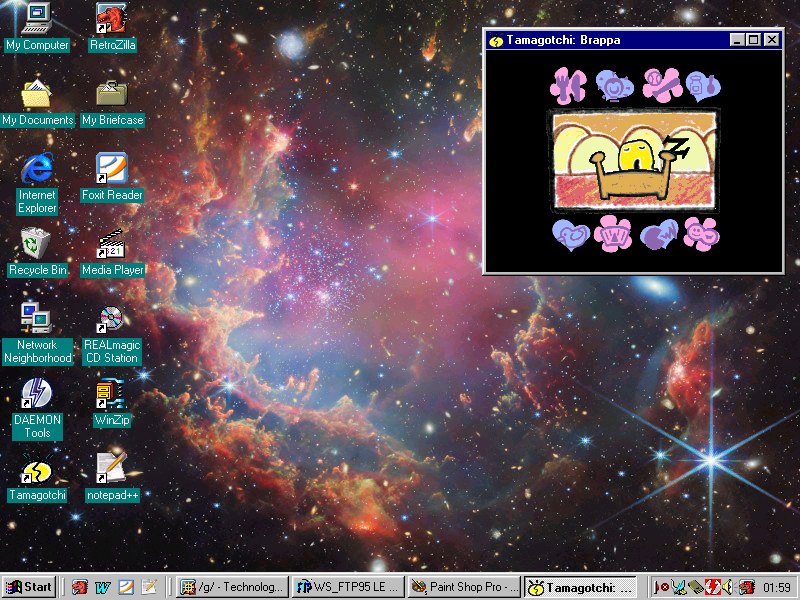Select the RetroZilla desktop shortcut
Screen dimensions: 800x600
tap(112, 27)
